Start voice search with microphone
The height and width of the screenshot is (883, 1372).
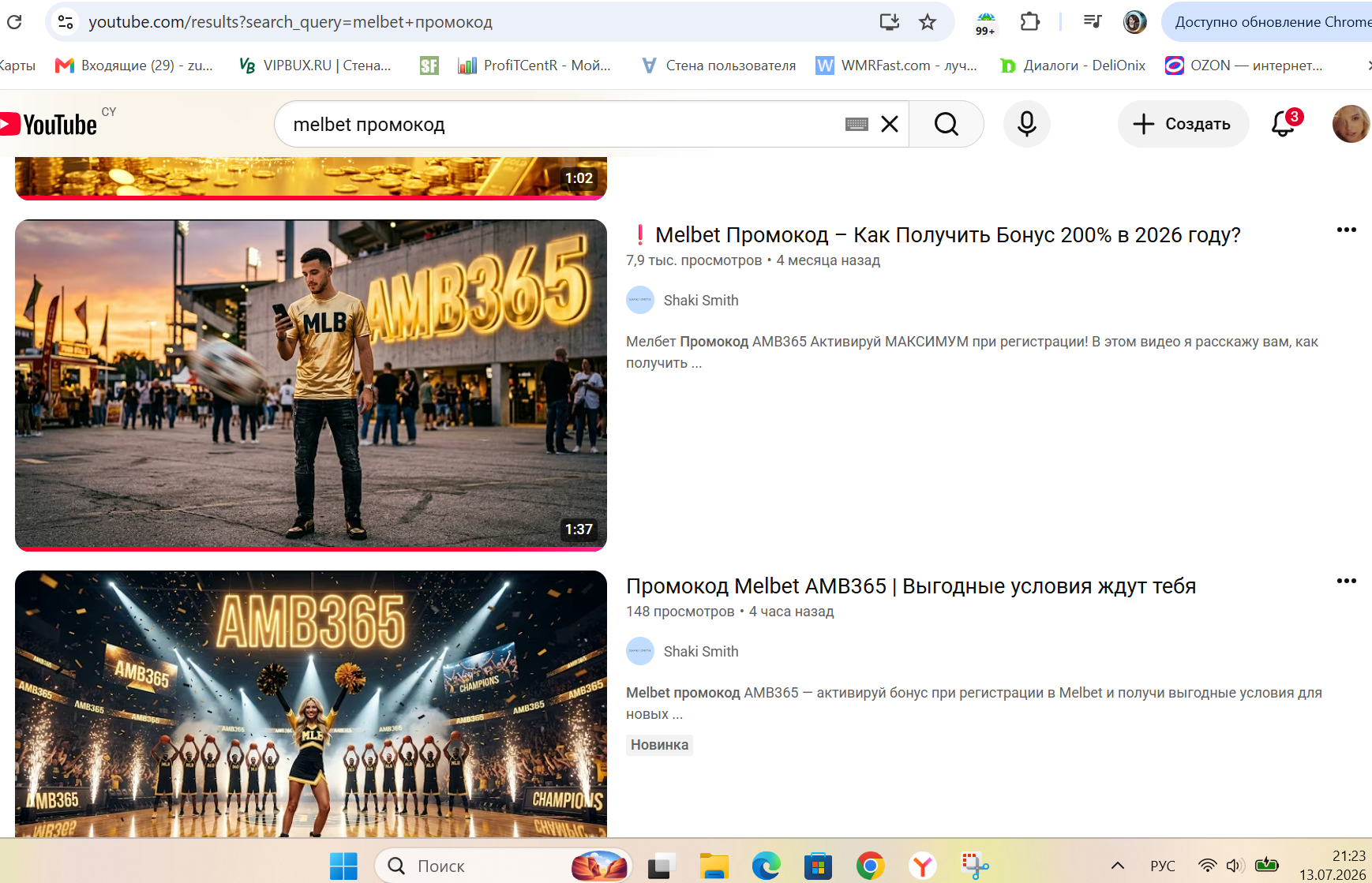tap(1027, 125)
